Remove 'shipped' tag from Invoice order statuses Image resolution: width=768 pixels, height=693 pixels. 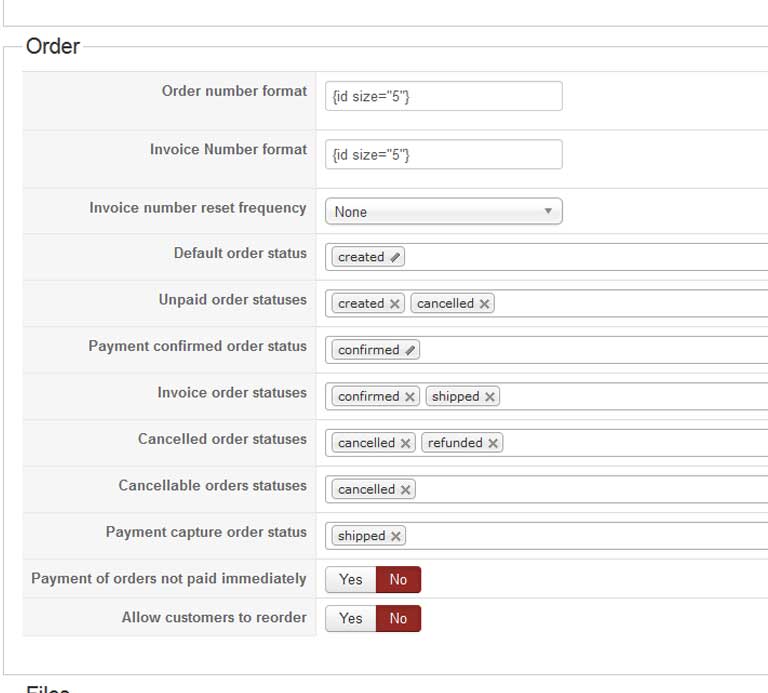click(x=490, y=397)
